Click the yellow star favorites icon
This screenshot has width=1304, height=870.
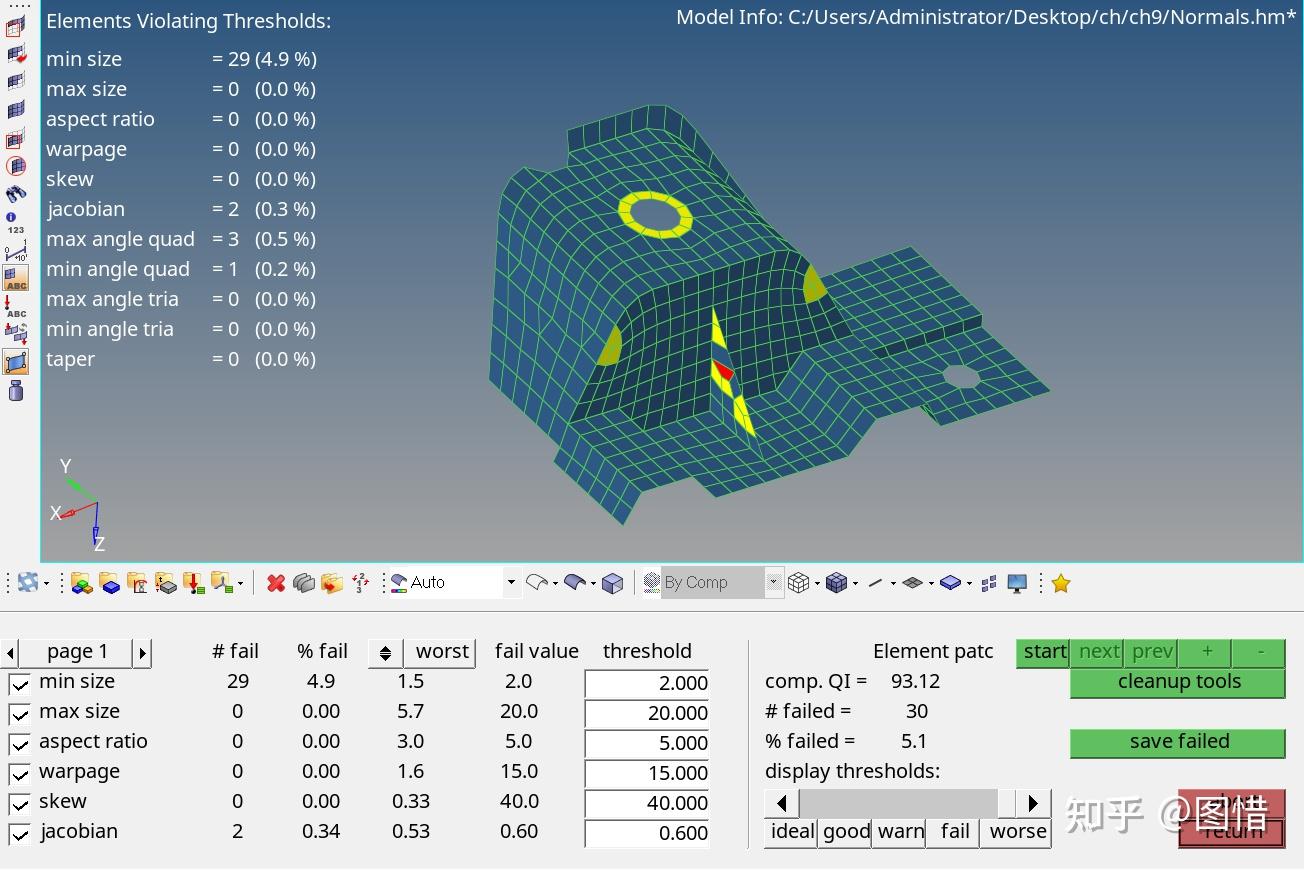click(x=1061, y=583)
